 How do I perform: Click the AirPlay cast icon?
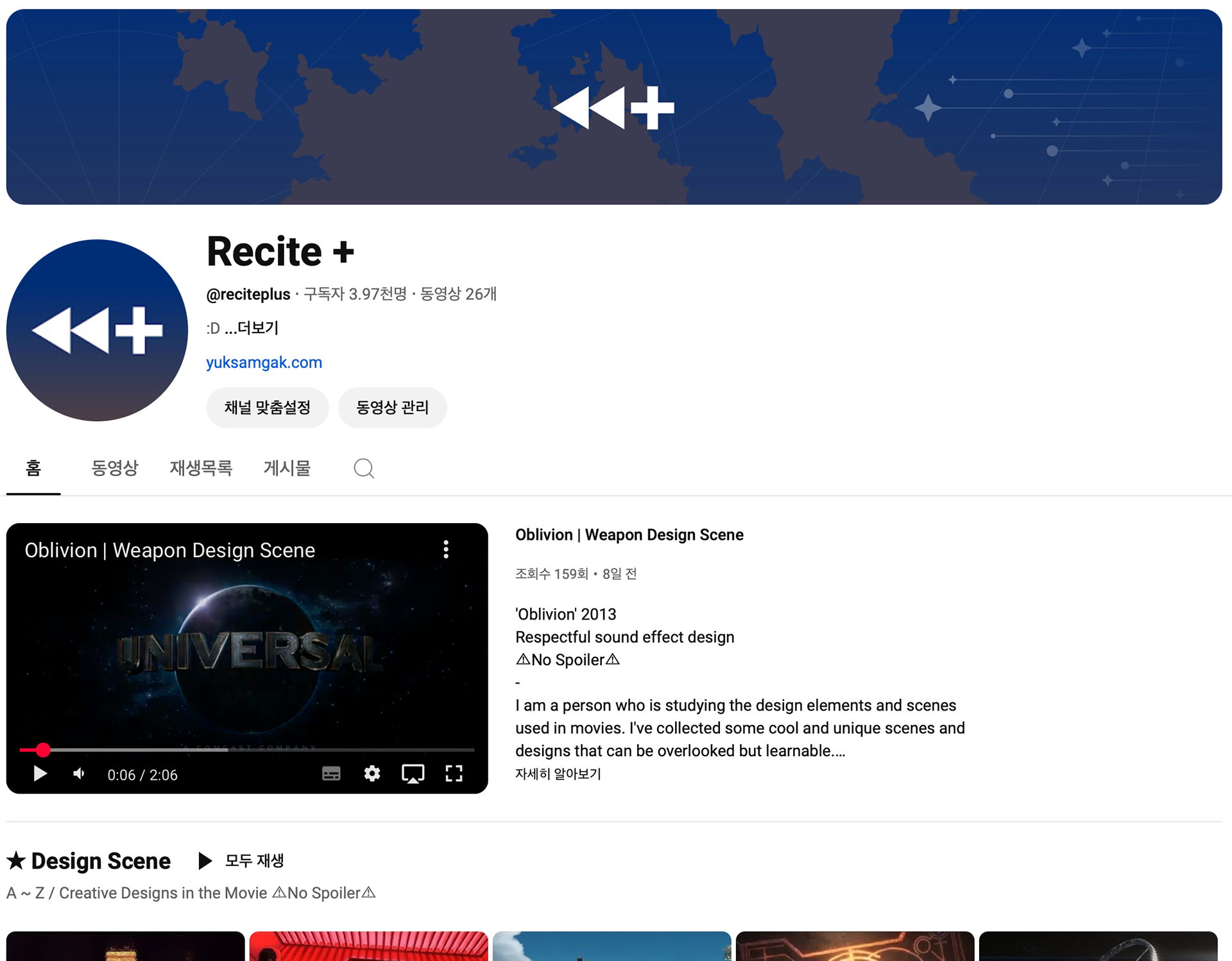413,774
